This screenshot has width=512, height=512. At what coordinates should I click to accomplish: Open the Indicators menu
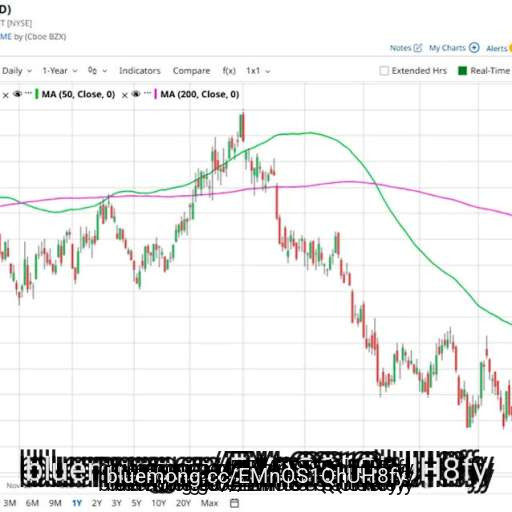[x=140, y=71]
